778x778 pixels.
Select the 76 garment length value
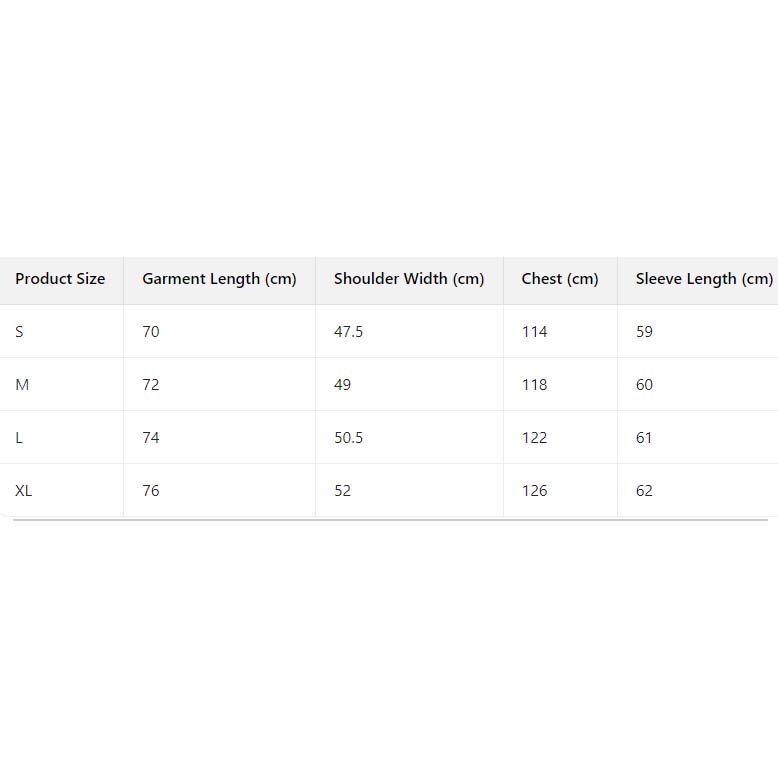pyautogui.click(x=151, y=491)
